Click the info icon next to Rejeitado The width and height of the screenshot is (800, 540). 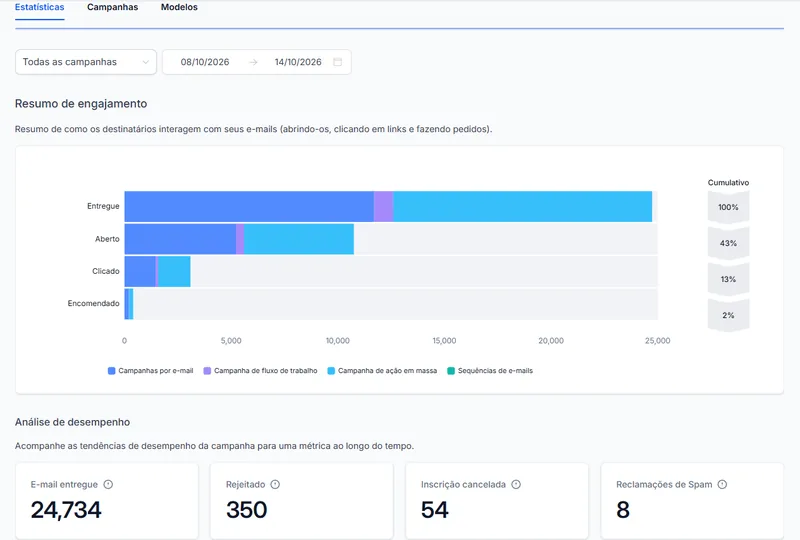(x=275, y=484)
